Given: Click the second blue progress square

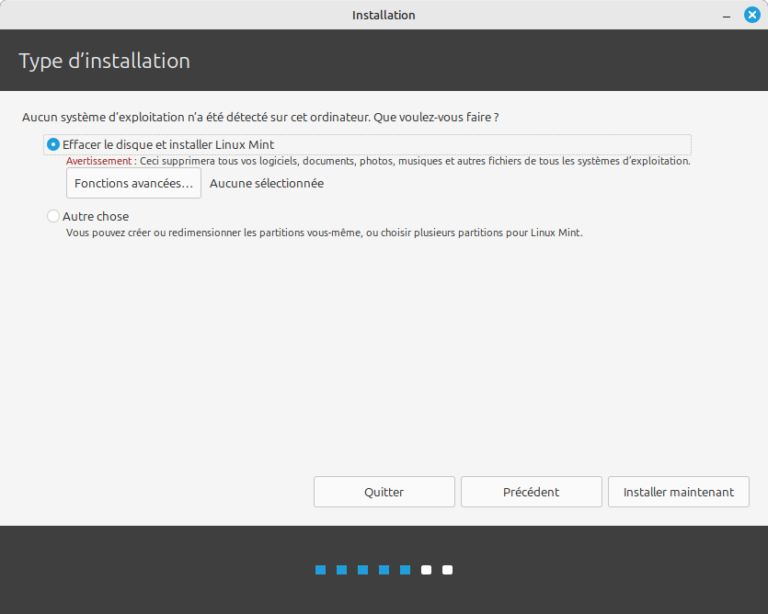Looking at the screenshot, I should pyautogui.click(x=342, y=570).
